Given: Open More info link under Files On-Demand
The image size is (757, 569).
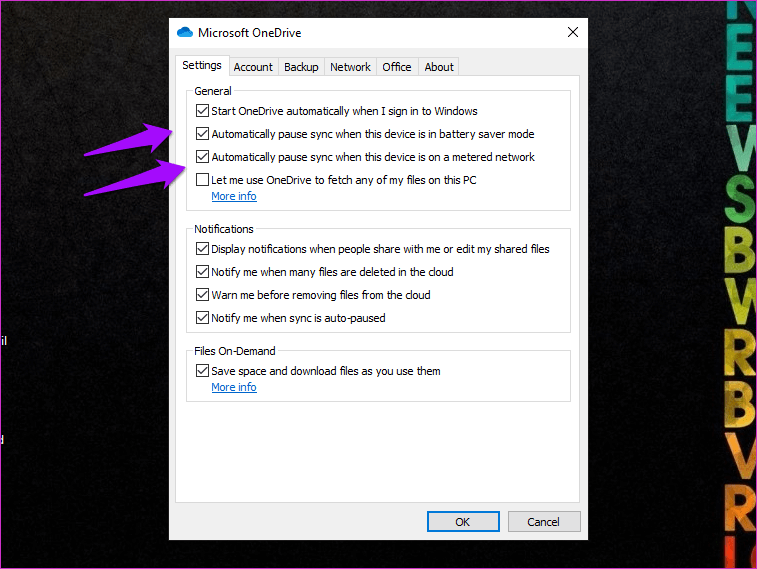Looking at the screenshot, I should click(234, 387).
